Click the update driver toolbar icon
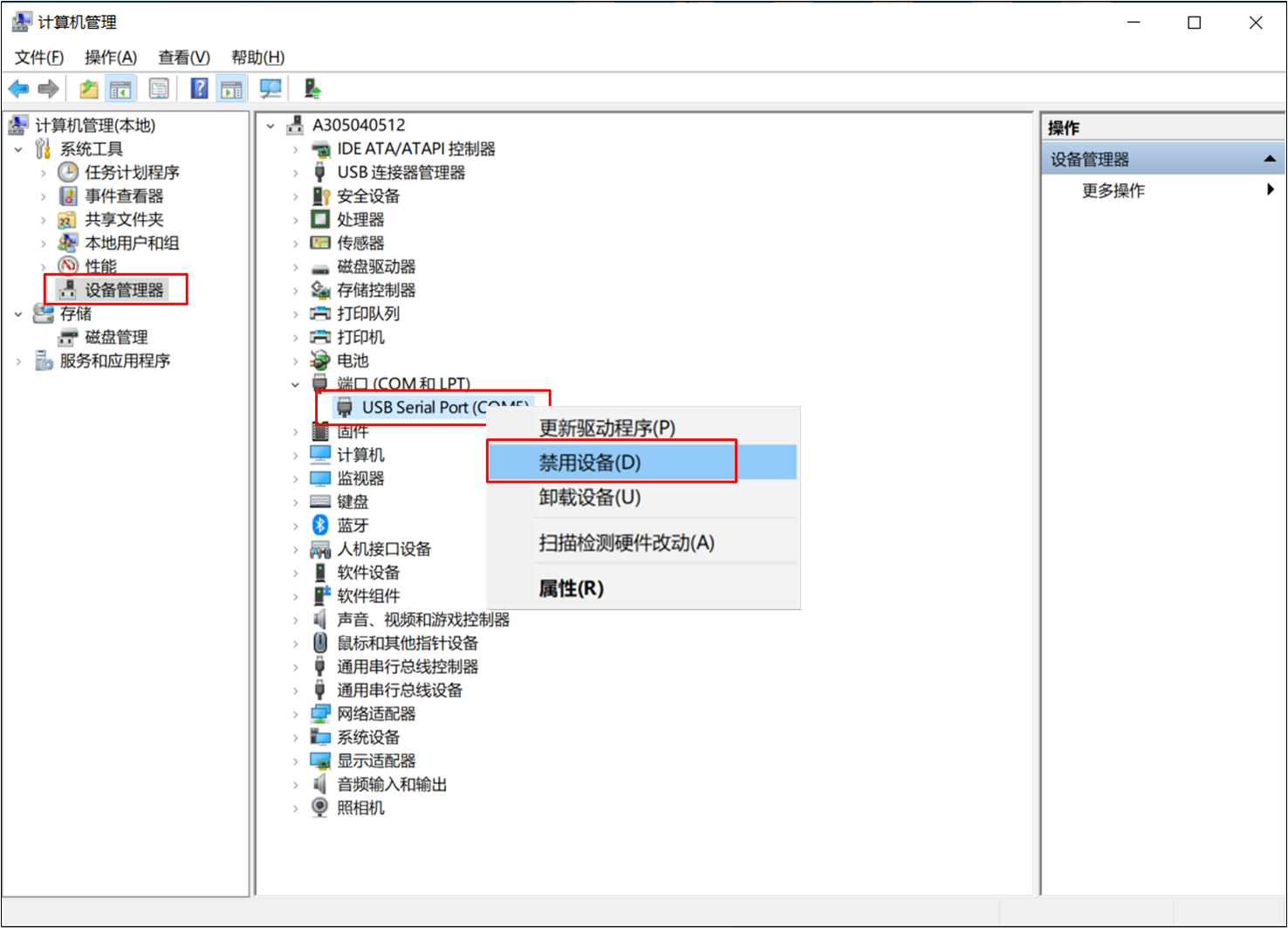The height and width of the screenshot is (928, 1288). [312, 89]
